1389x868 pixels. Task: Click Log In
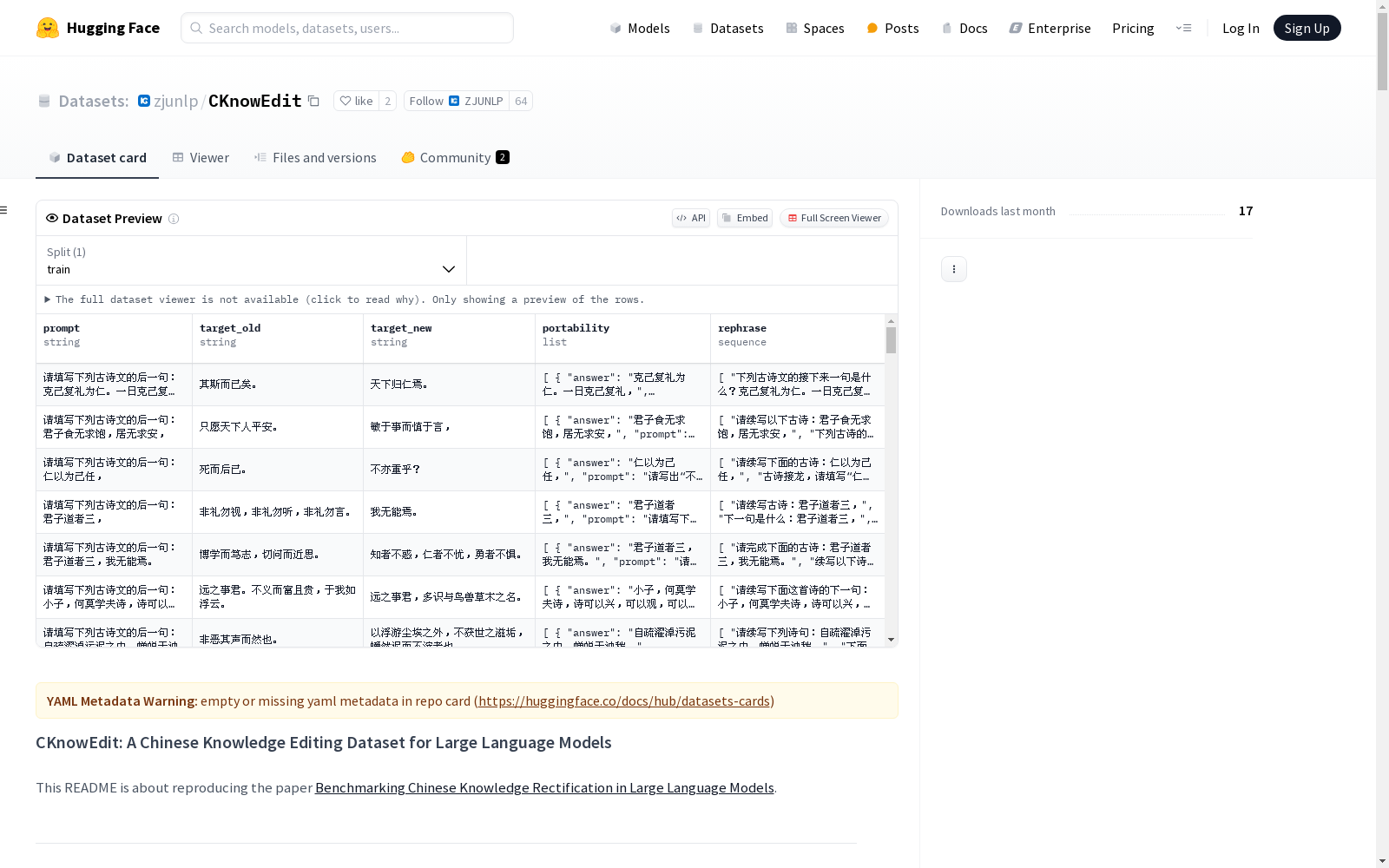click(1241, 28)
